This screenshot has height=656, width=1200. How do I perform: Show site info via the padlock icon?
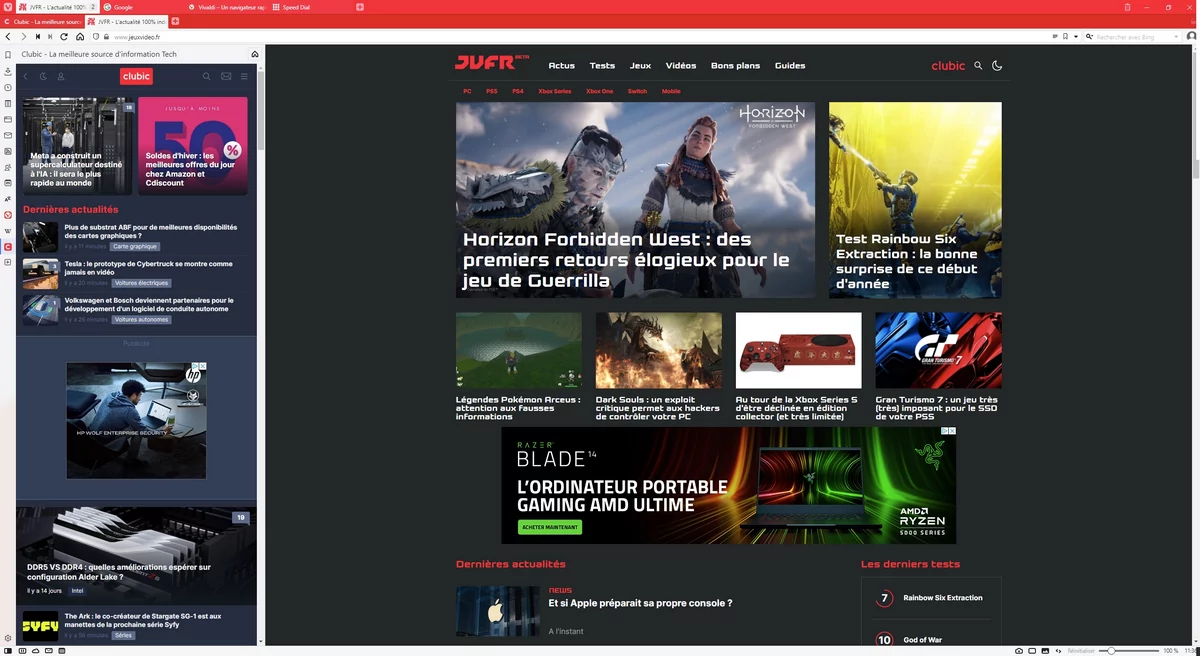(x=106, y=37)
